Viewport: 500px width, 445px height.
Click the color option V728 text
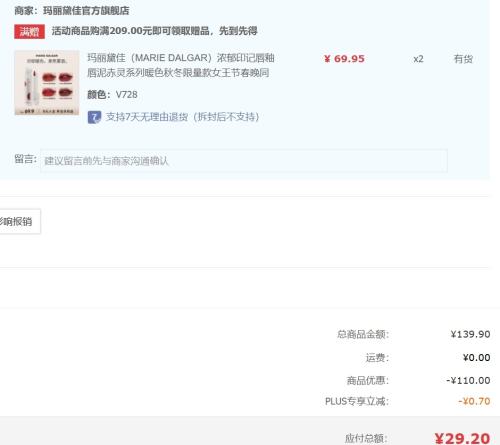[x=126, y=95]
